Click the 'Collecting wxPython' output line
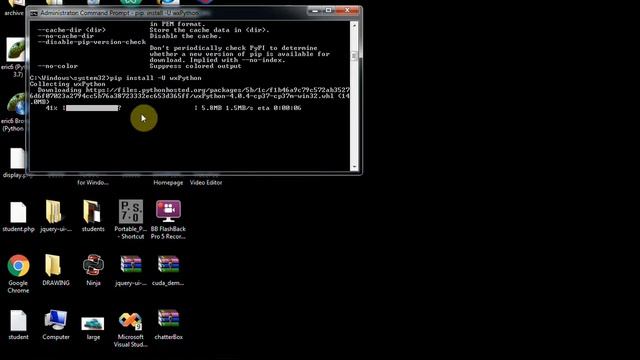This screenshot has width=640, height=360. coord(67,84)
